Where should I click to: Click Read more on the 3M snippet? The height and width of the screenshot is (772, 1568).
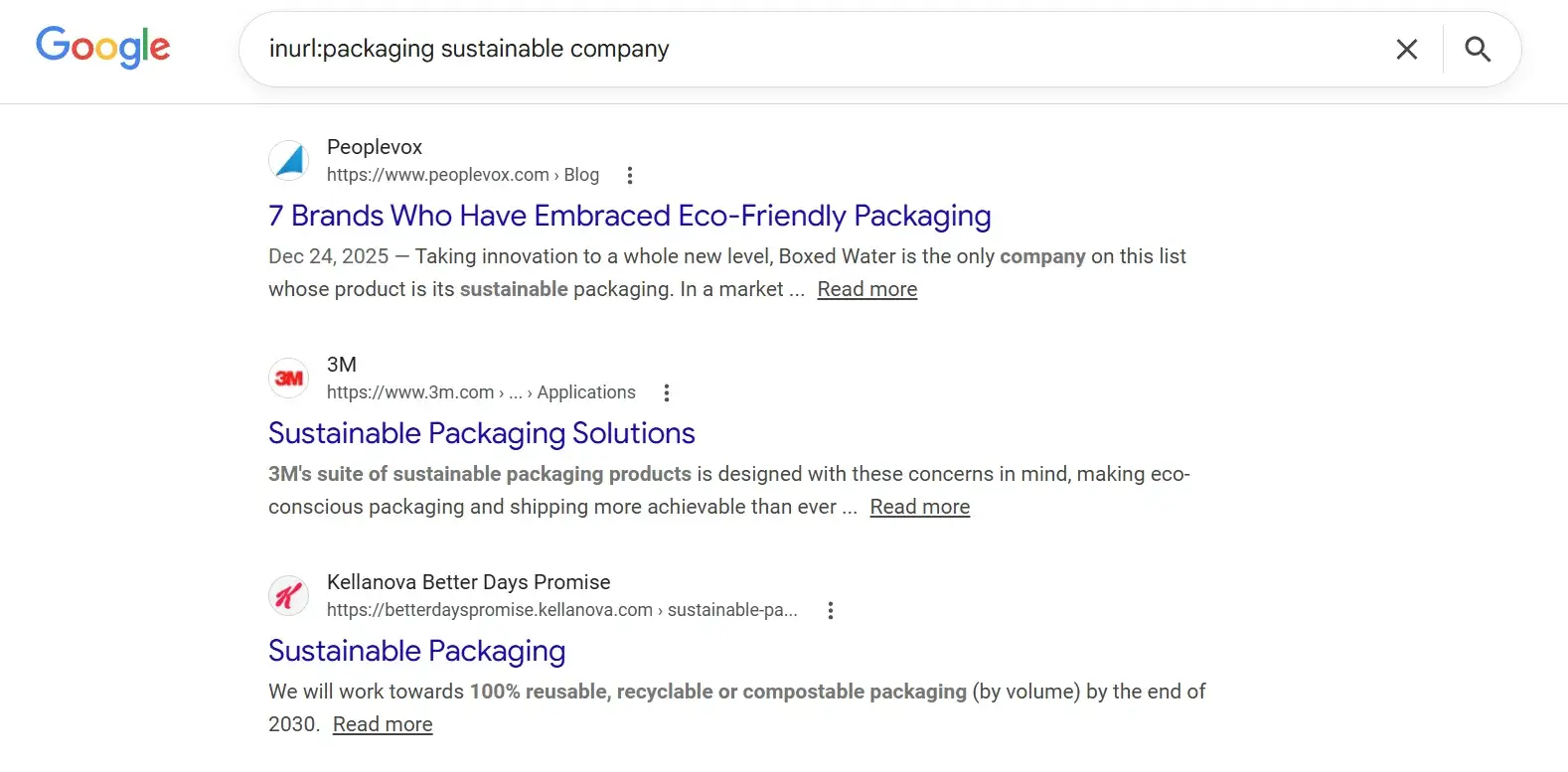(x=919, y=507)
